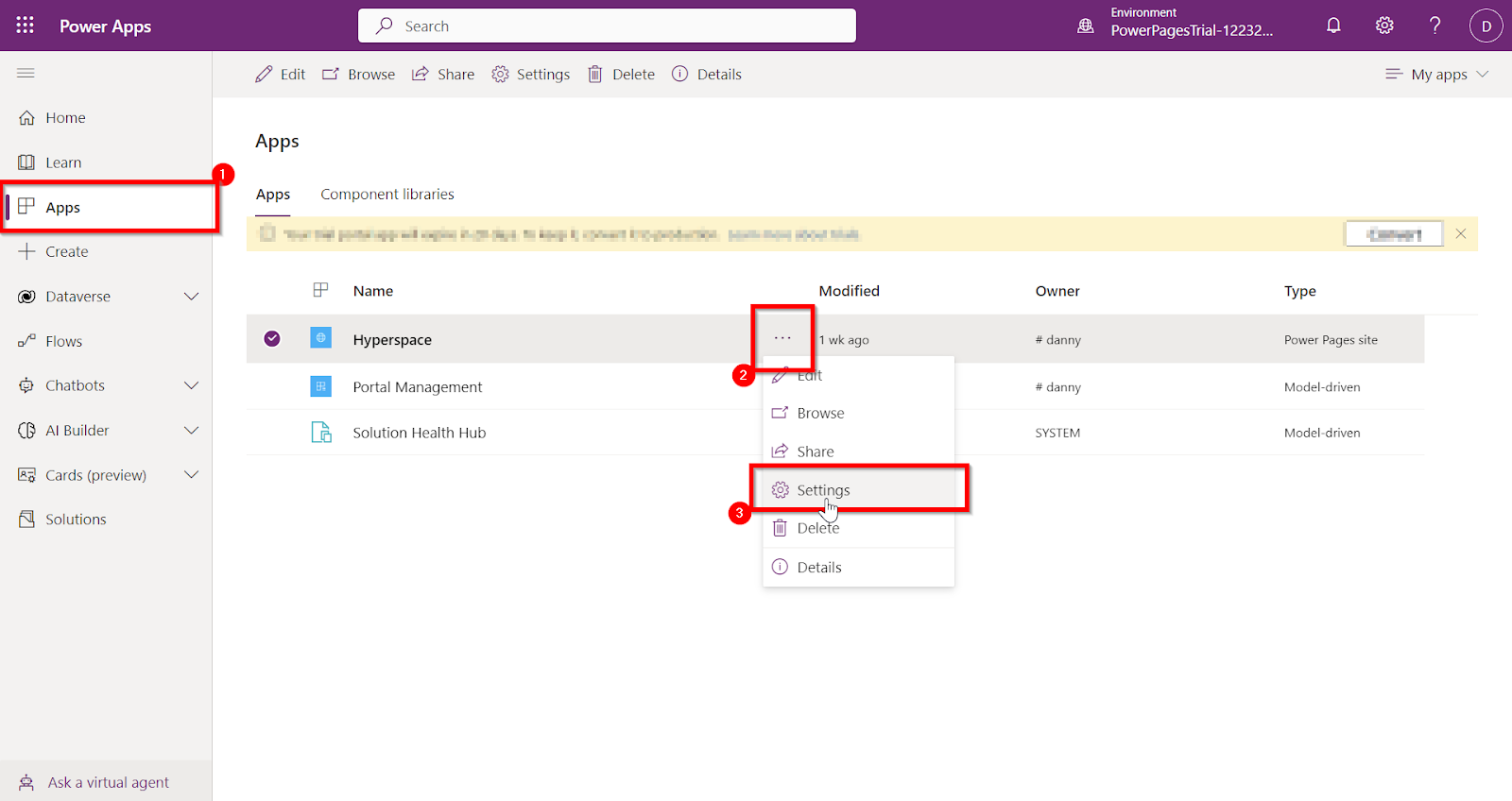Collapse the left navigation hamburger menu
1512x801 pixels.
click(26, 73)
